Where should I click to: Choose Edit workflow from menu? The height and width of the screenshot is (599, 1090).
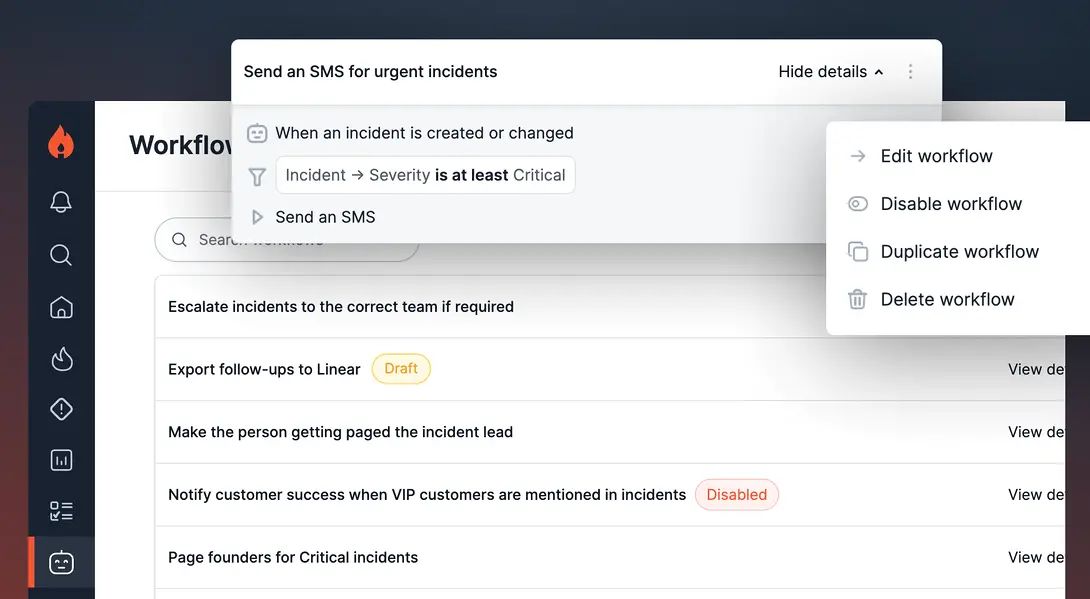(936, 156)
